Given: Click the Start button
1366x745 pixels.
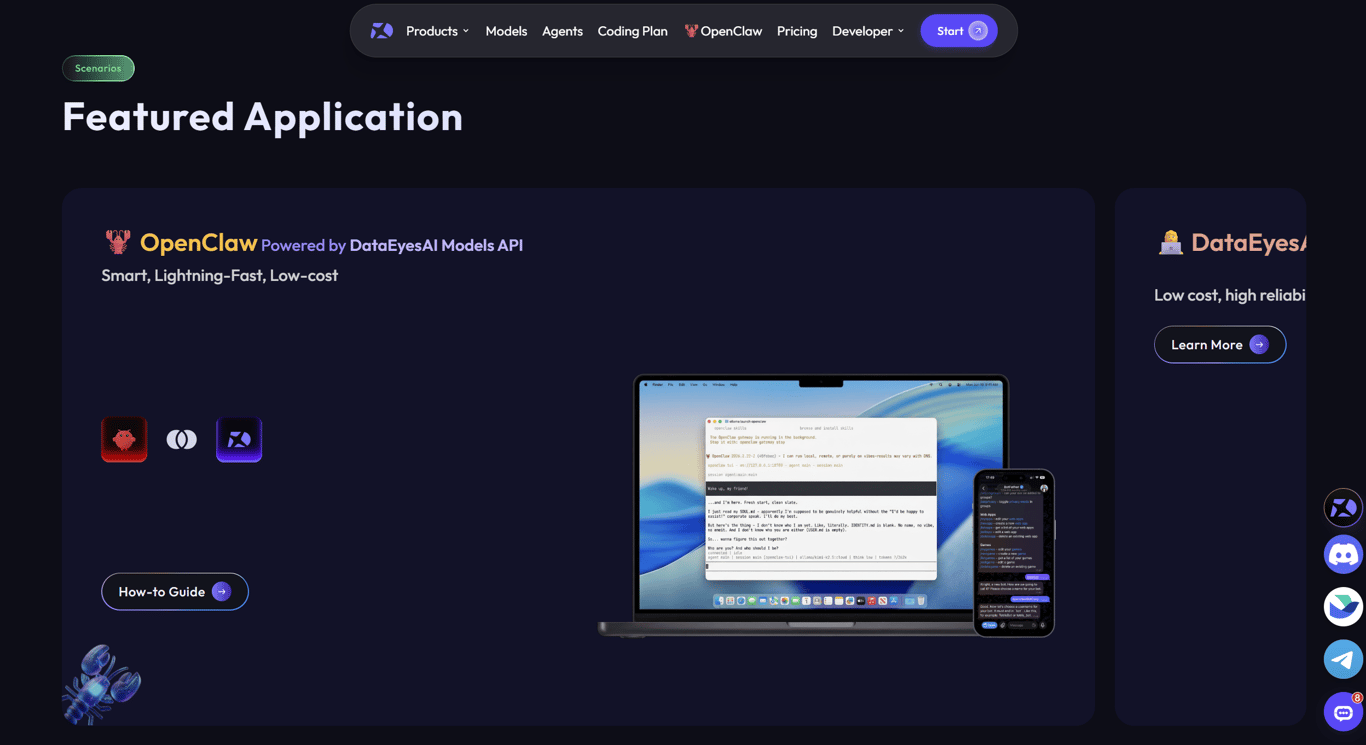Looking at the screenshot, I should click(x=959, y=31).
